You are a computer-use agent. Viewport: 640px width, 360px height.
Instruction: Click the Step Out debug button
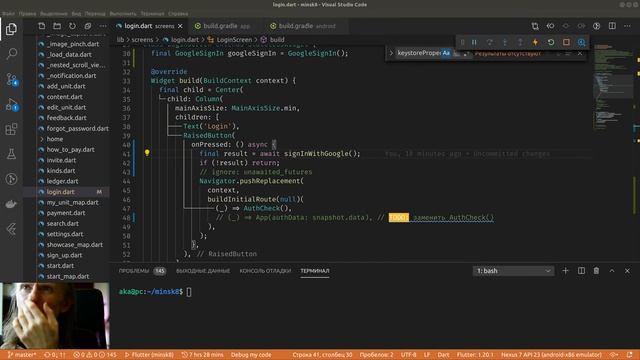coord(520,42)
